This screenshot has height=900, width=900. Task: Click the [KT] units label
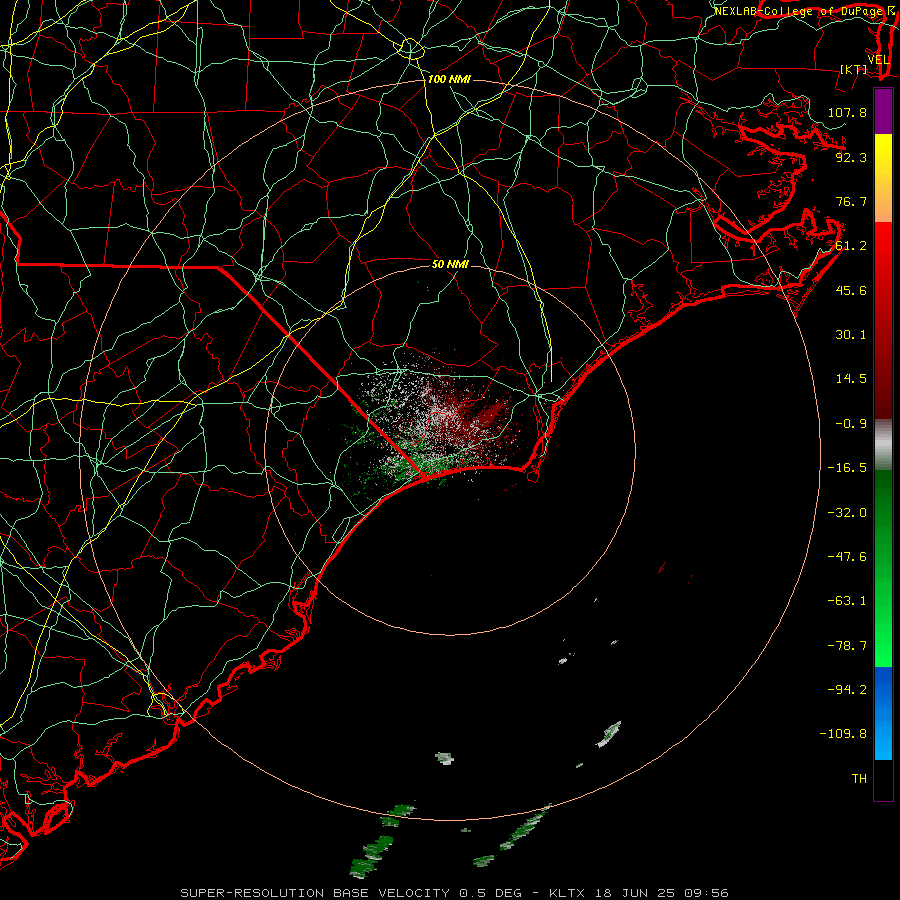854,69
